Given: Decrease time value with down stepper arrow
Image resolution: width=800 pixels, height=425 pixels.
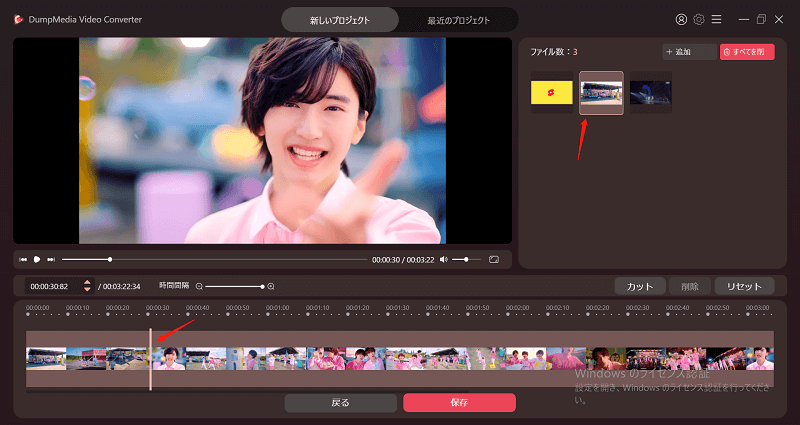Looking at the screenshot, I should (87, 290).
